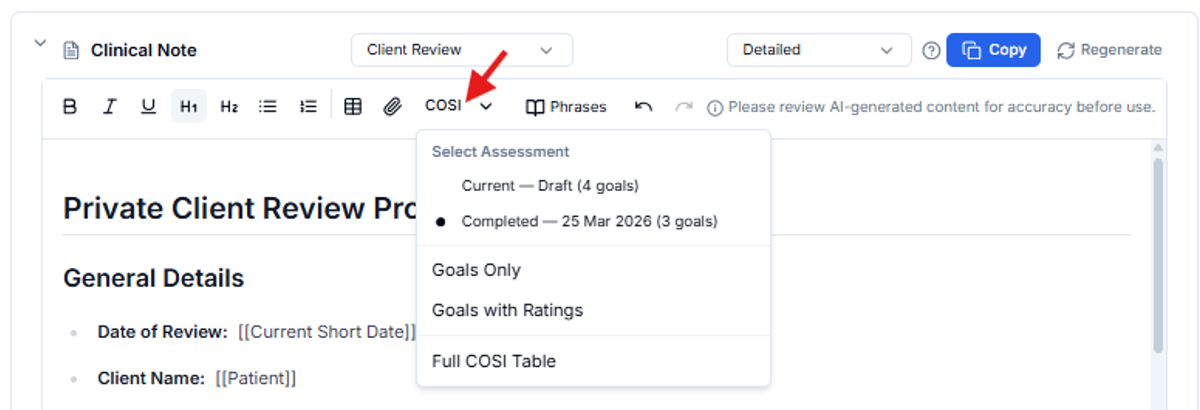The height and width of the screenshot is (410, 1200).
Task: Click the help question mark icon
Action: click(x=931, y=50)
